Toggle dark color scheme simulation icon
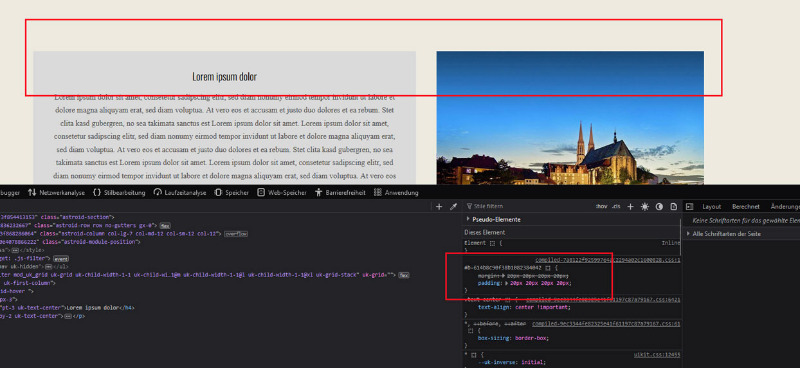Viewport: 800px width, 368px height. [x=659, y=207]
